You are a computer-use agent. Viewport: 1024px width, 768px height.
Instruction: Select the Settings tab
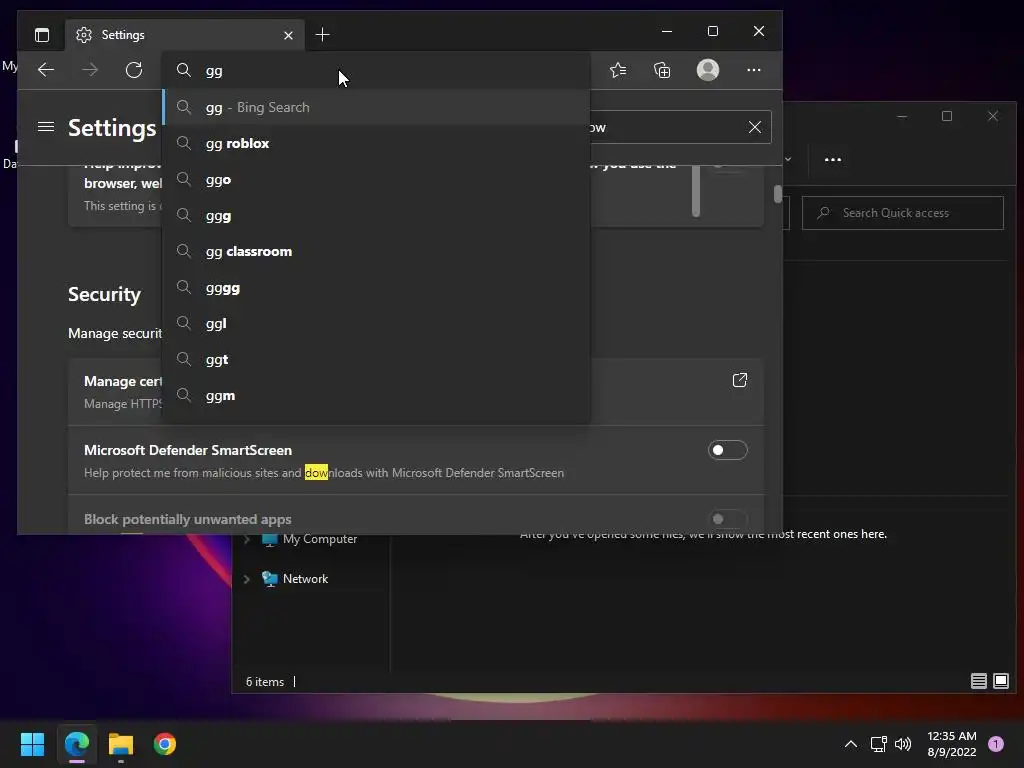[x=183, y=35]
